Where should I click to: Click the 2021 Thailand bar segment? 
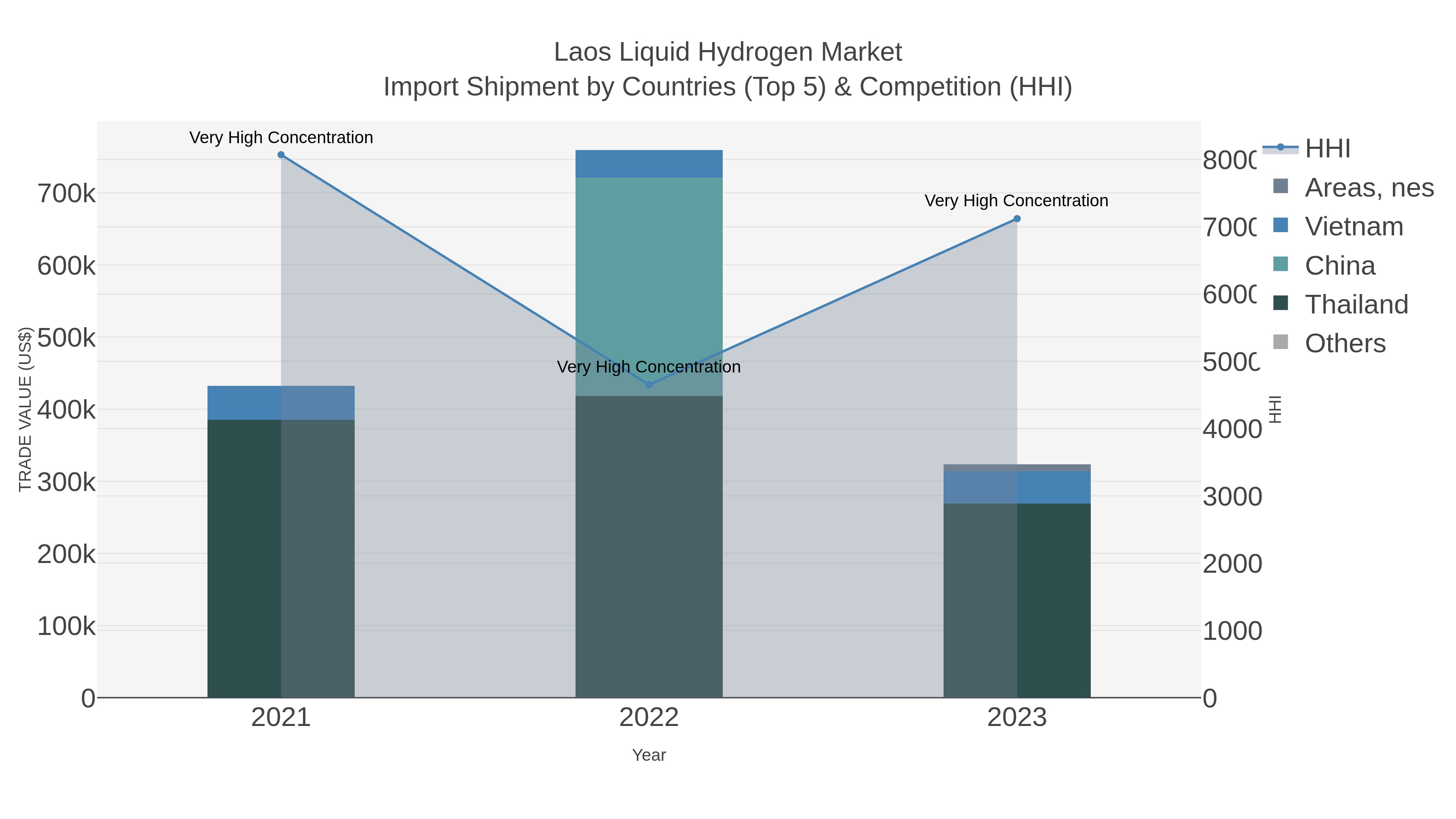pos(281,559)
